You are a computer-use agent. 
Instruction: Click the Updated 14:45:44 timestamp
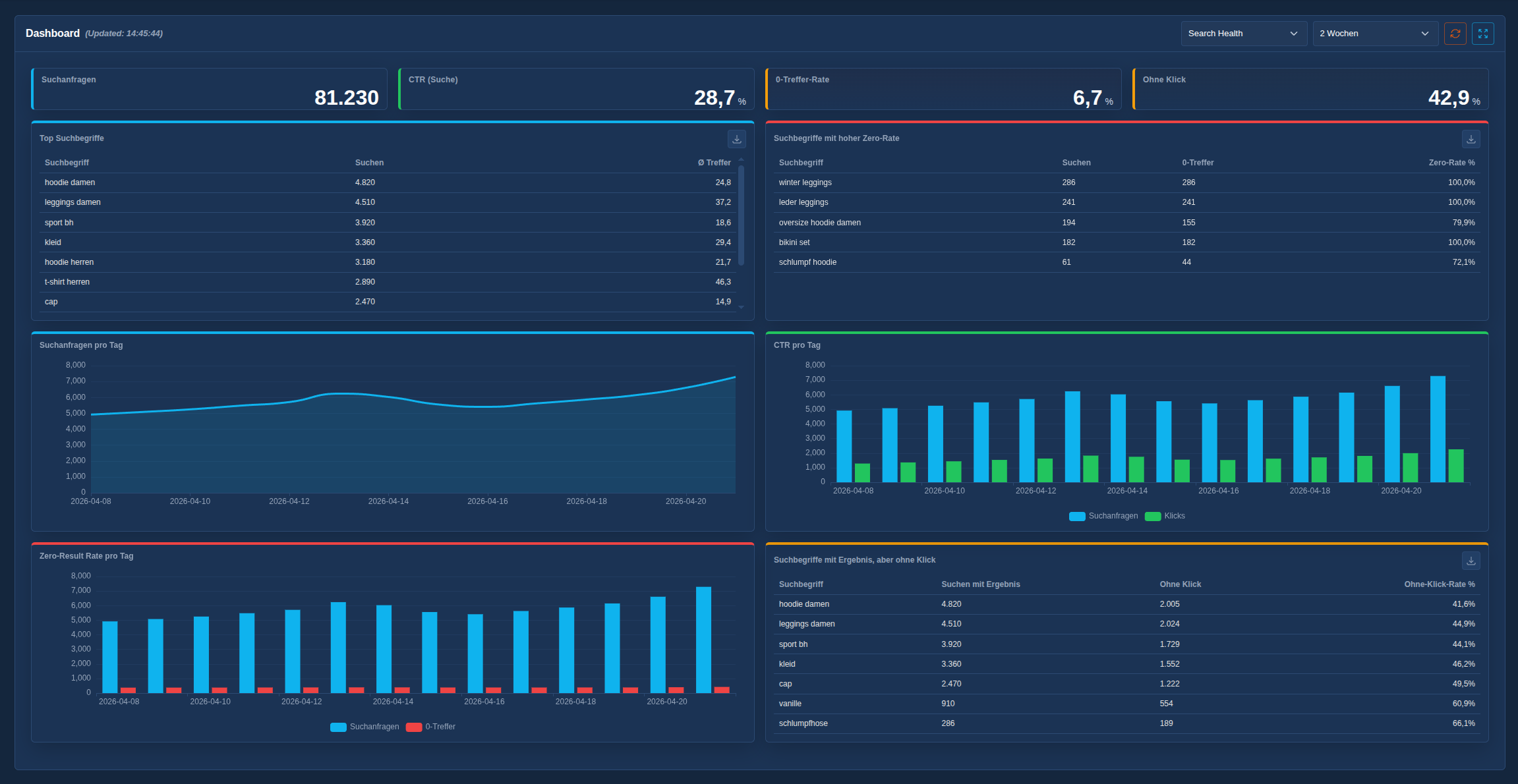[124, 34]
